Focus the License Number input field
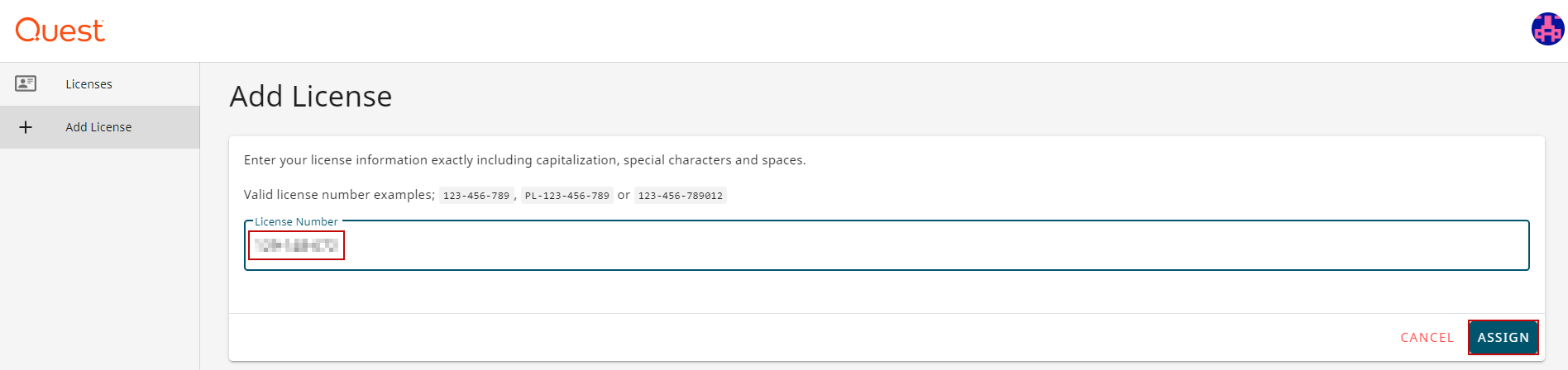The image size is (1568, 370). (887, 245)
